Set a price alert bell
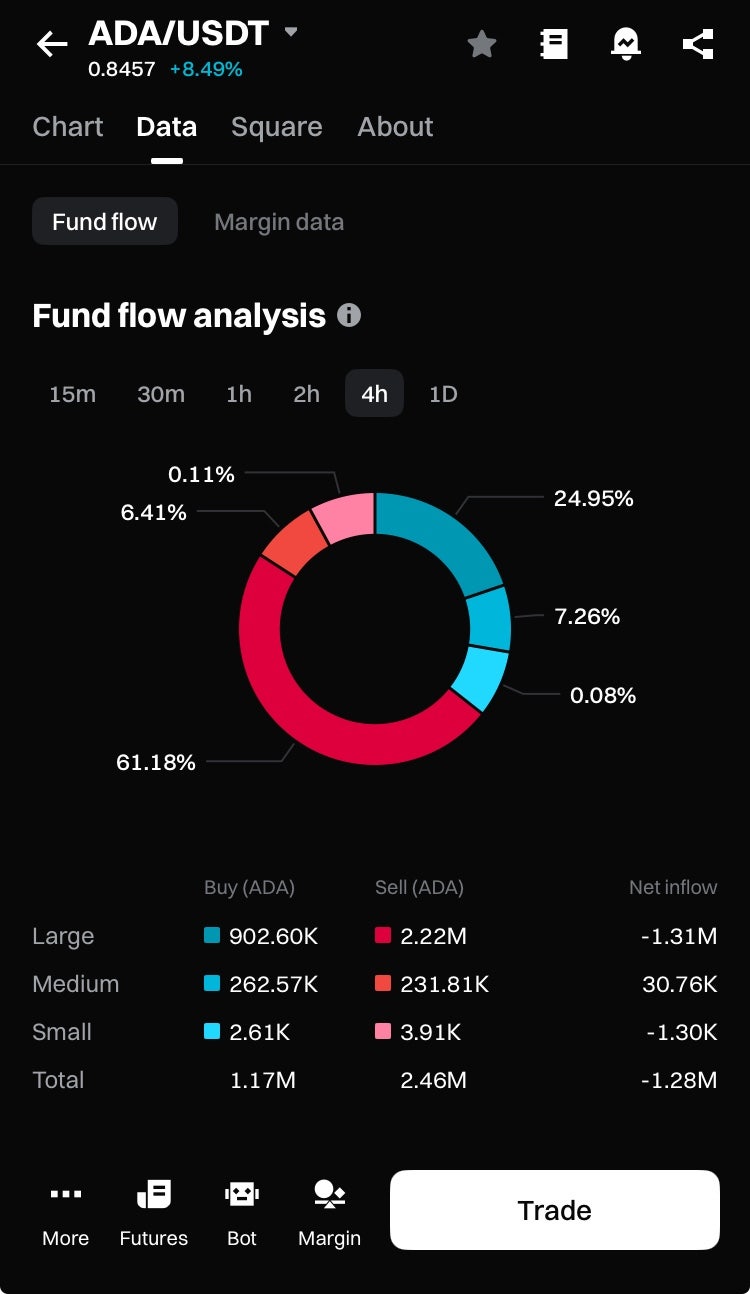This screenshot has height=1294, width=750. (626, 44)
